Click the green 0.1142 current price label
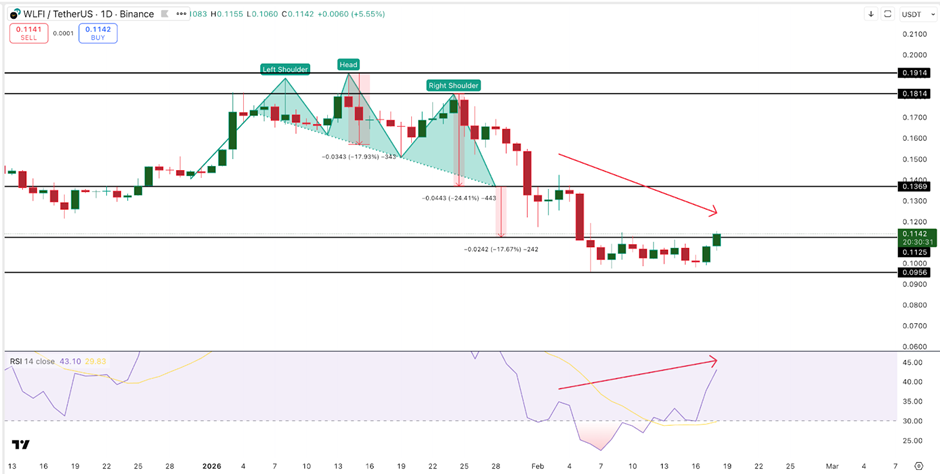The height and width of the screenshot is (474, 940). 914,233
